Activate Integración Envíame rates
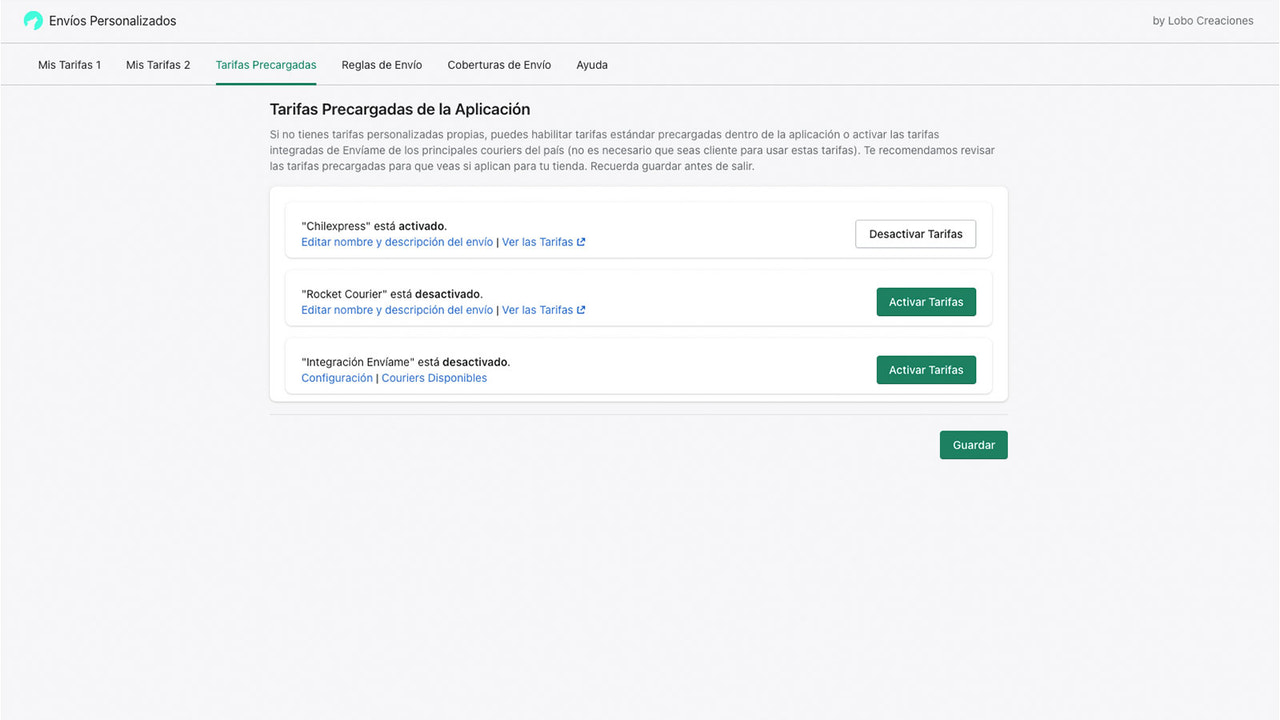Viewport: 1280px width, 720px height. [926, 369]
